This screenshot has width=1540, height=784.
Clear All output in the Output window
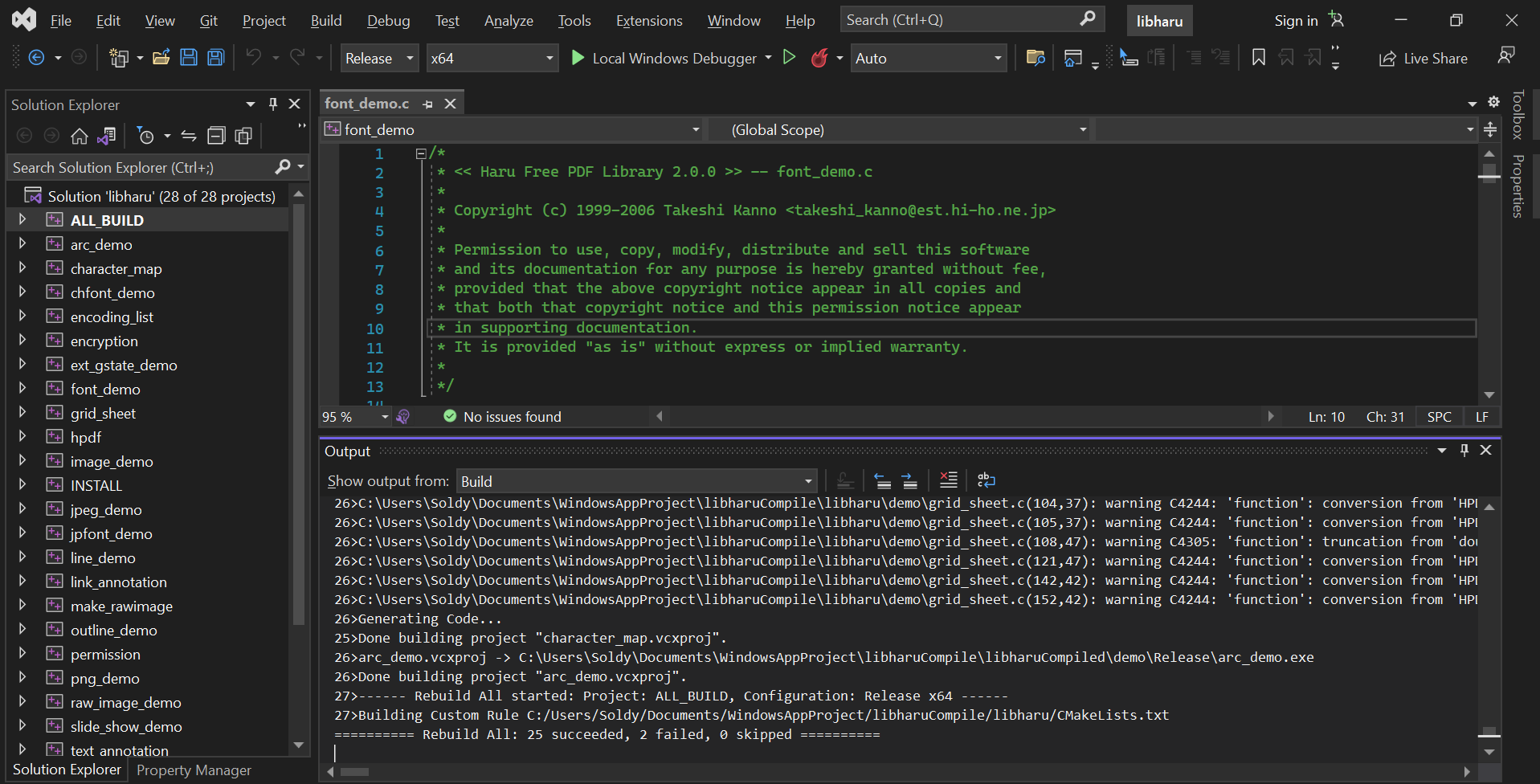949,480
